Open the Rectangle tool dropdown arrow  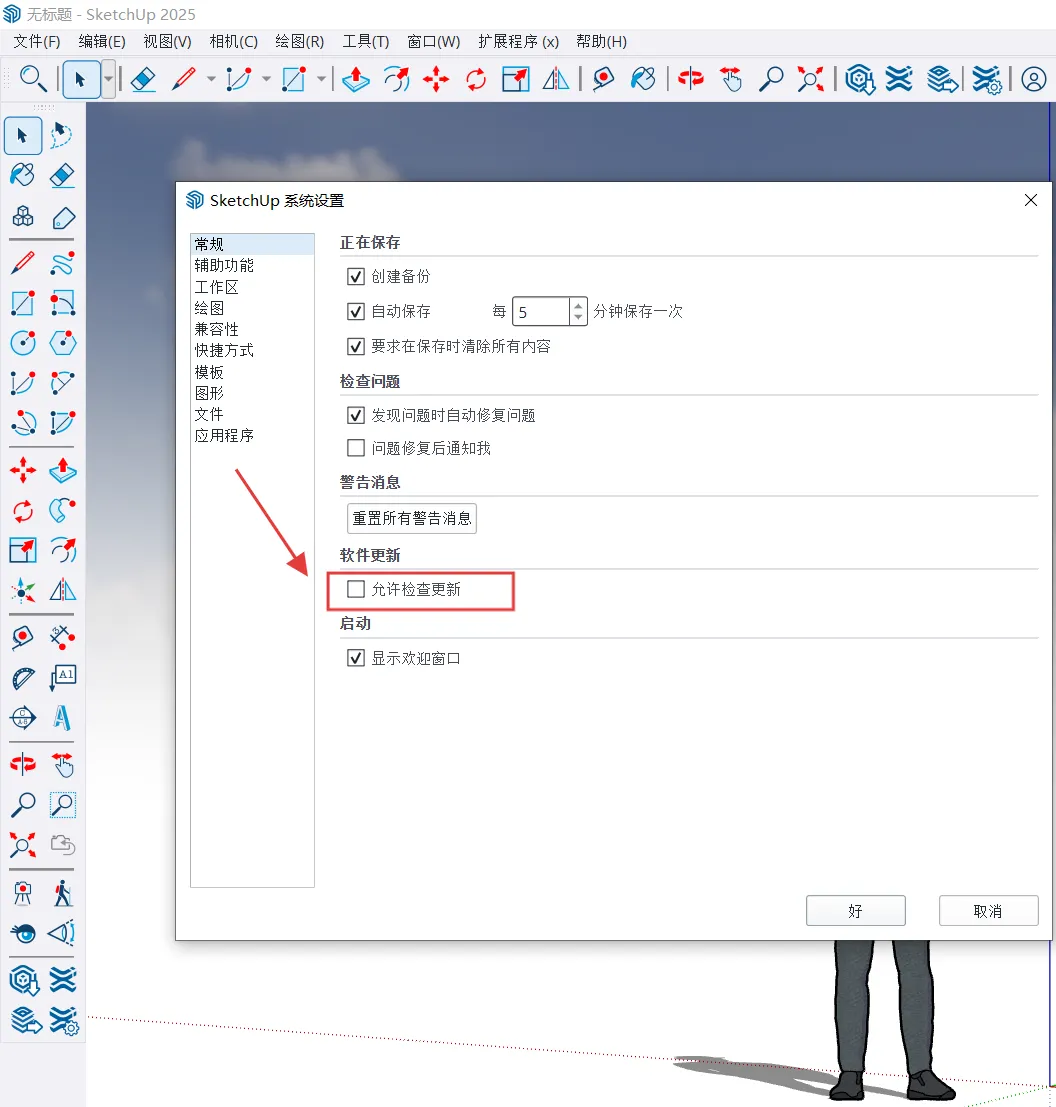coord(321,78)
